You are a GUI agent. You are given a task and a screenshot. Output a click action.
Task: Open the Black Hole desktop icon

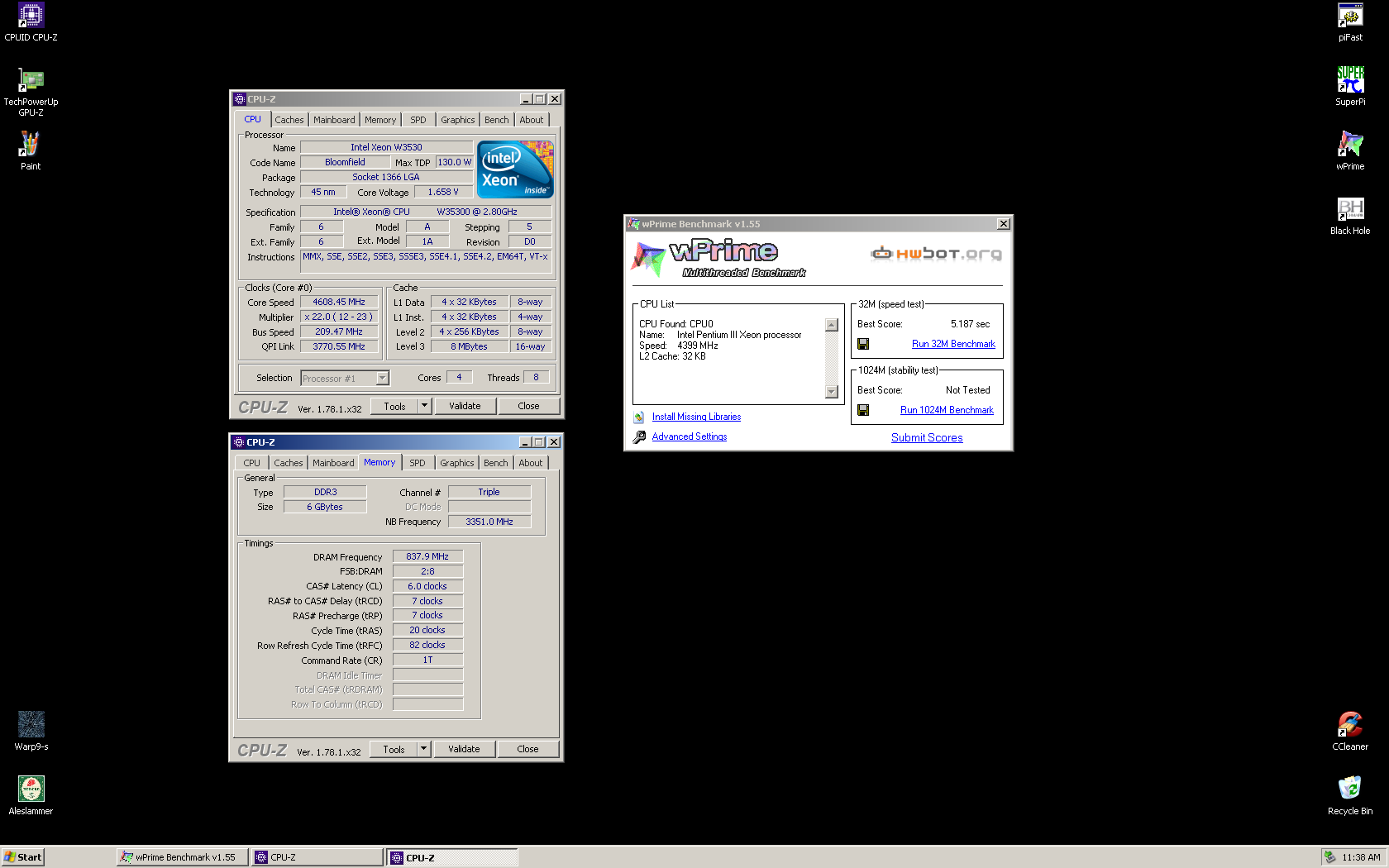pyautogui.click(x=1350, y=216)
